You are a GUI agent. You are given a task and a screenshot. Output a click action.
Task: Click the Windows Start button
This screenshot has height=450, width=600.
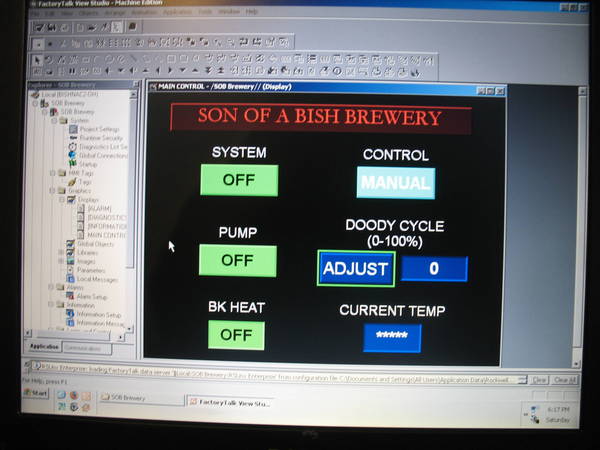click(x=36, y=393)
